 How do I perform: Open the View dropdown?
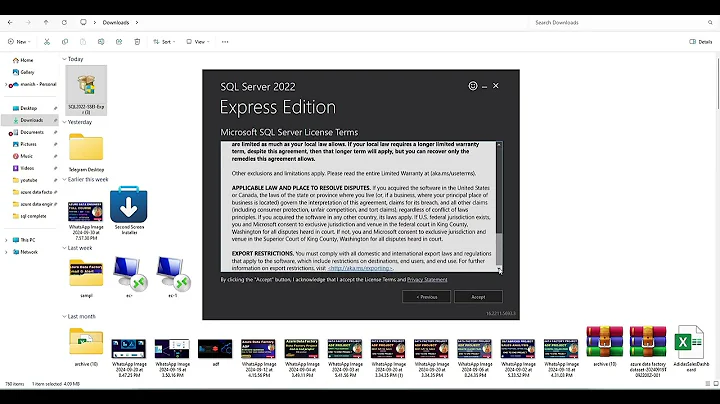click(x=198, y=42)
